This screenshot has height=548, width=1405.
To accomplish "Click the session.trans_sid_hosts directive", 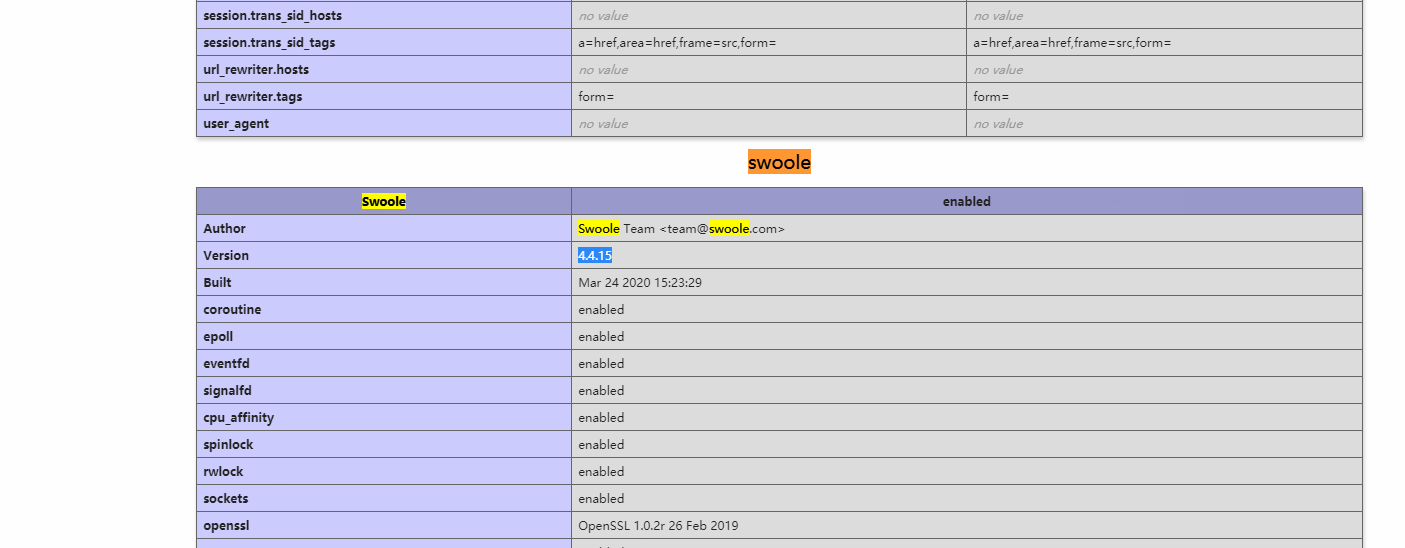I will (x=272, y=15).
